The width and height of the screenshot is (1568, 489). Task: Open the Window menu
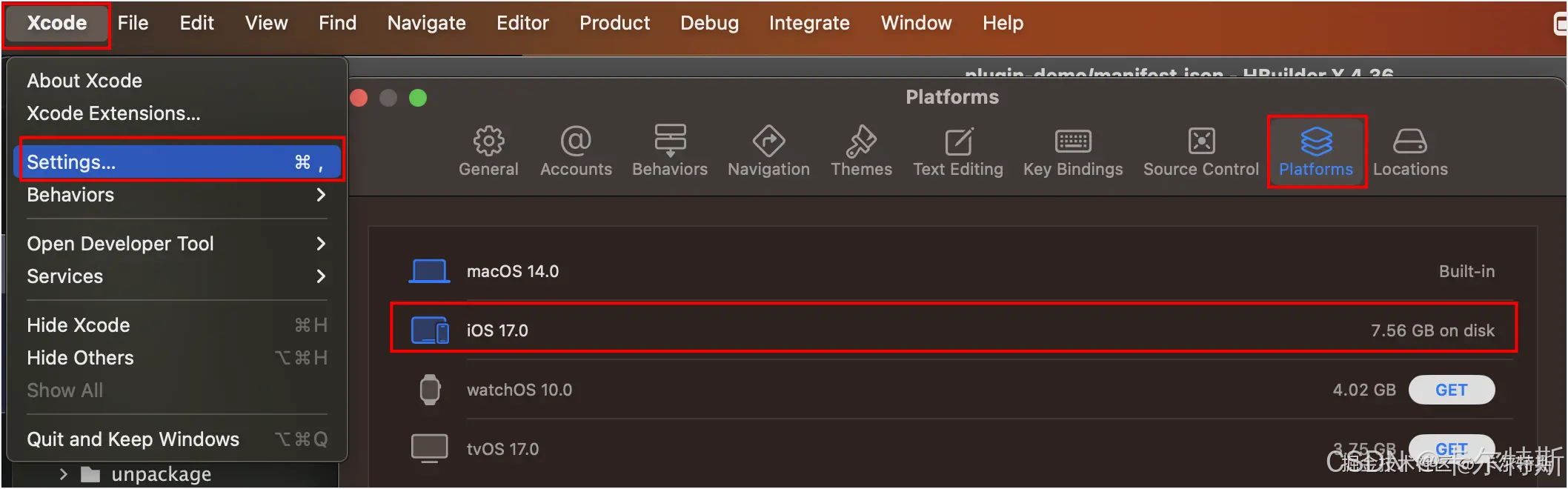click(x=916, y=23)
